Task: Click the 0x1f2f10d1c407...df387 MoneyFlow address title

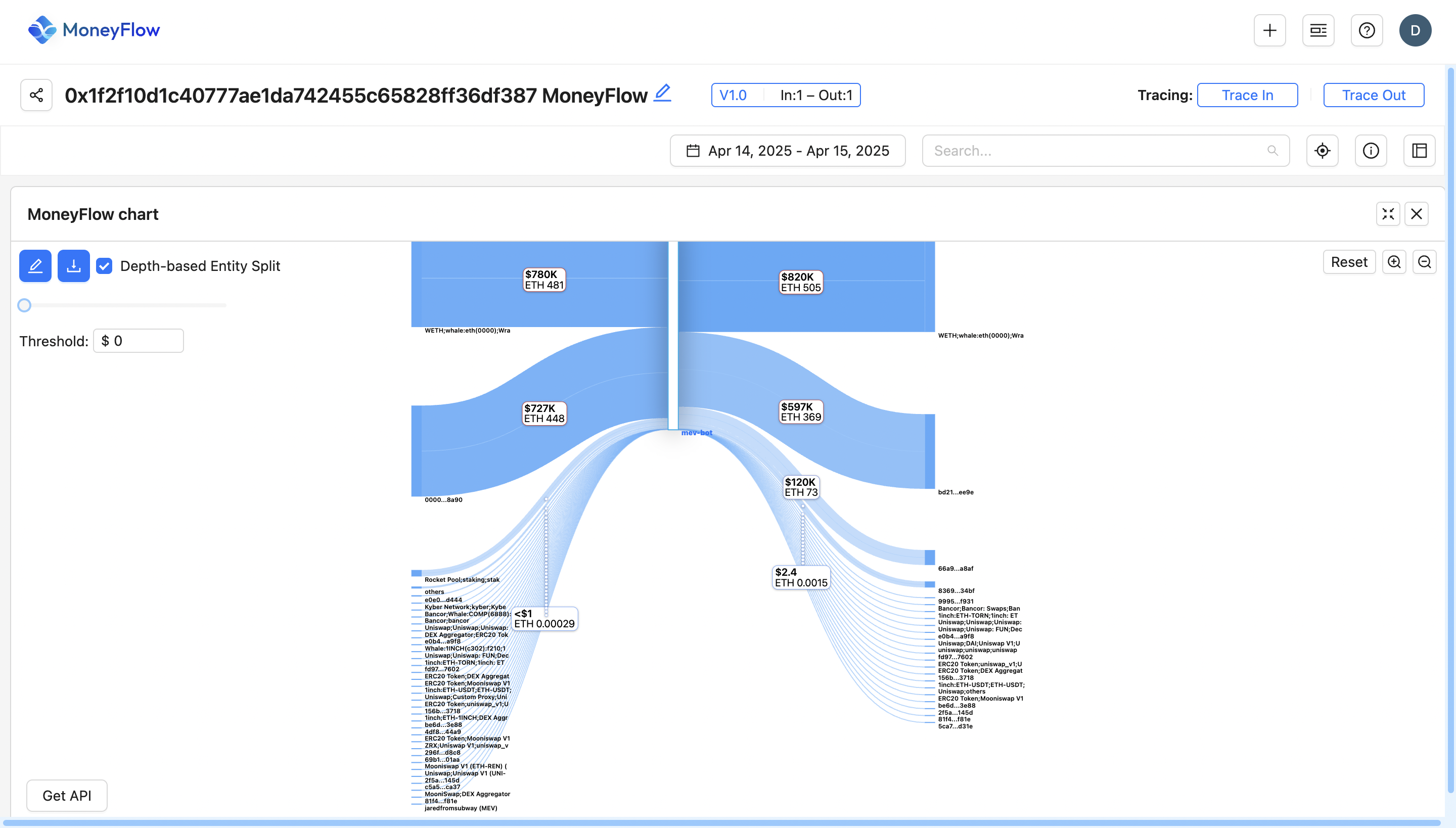Action: click(356, 96)
